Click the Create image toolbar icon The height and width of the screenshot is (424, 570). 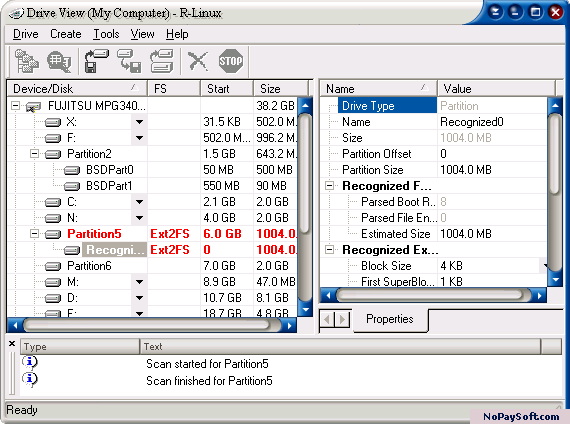96,61
